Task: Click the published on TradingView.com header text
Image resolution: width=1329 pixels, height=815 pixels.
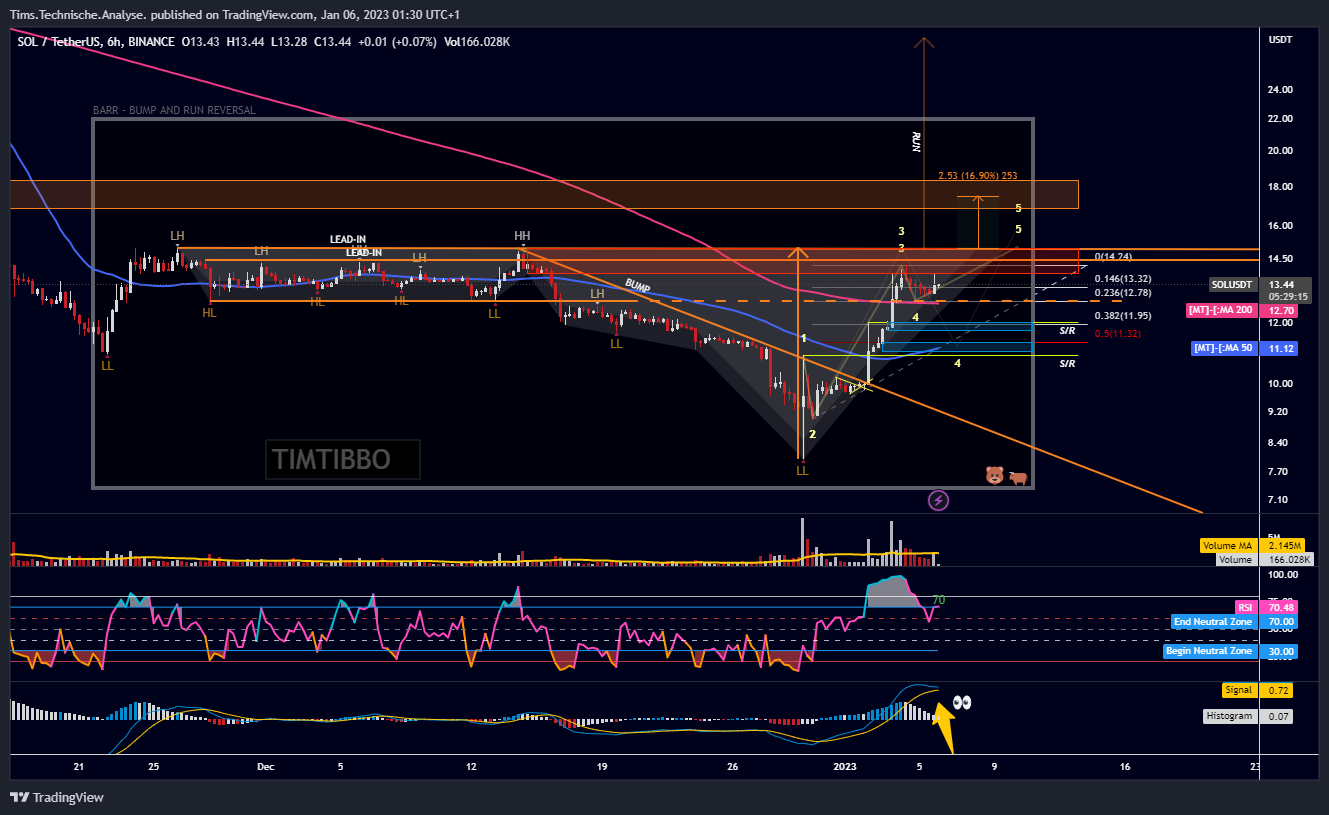Action: (231, 15)
